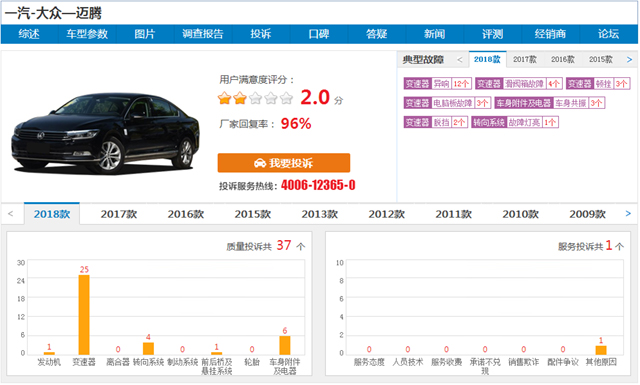Click the hotline number 4006-12365-0

click(x=318, y=185)
